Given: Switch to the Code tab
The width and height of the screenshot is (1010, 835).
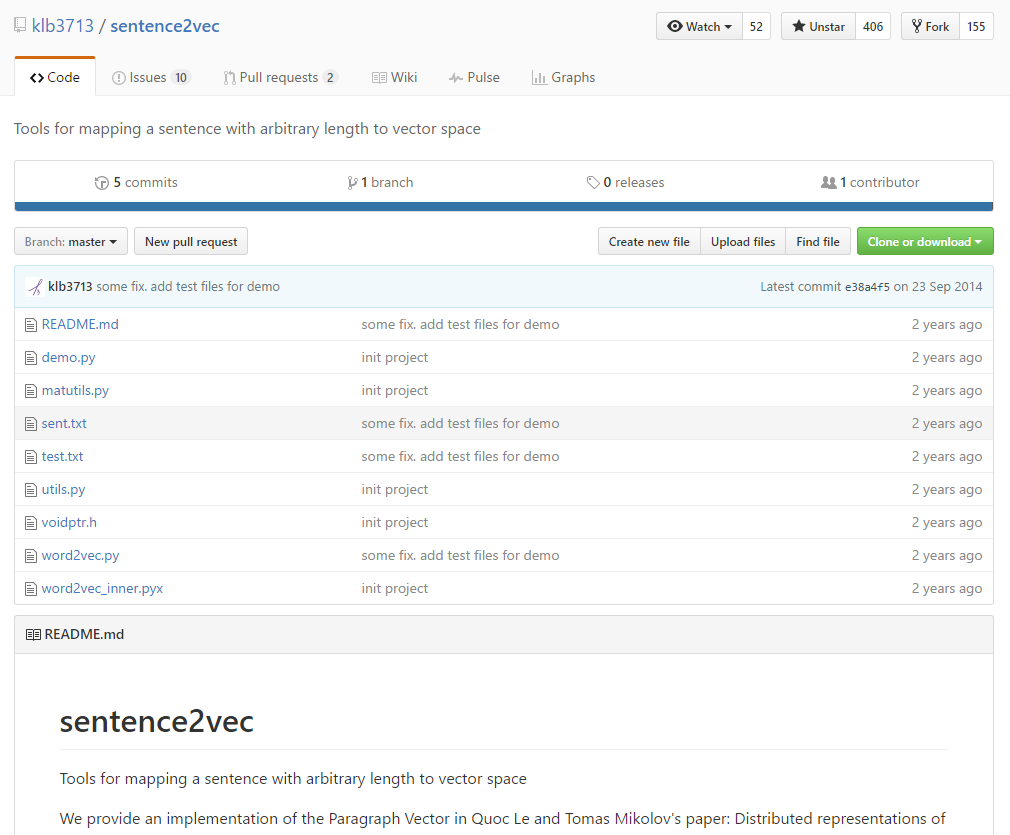Looking at the screenshot, I should coord(55,77).
